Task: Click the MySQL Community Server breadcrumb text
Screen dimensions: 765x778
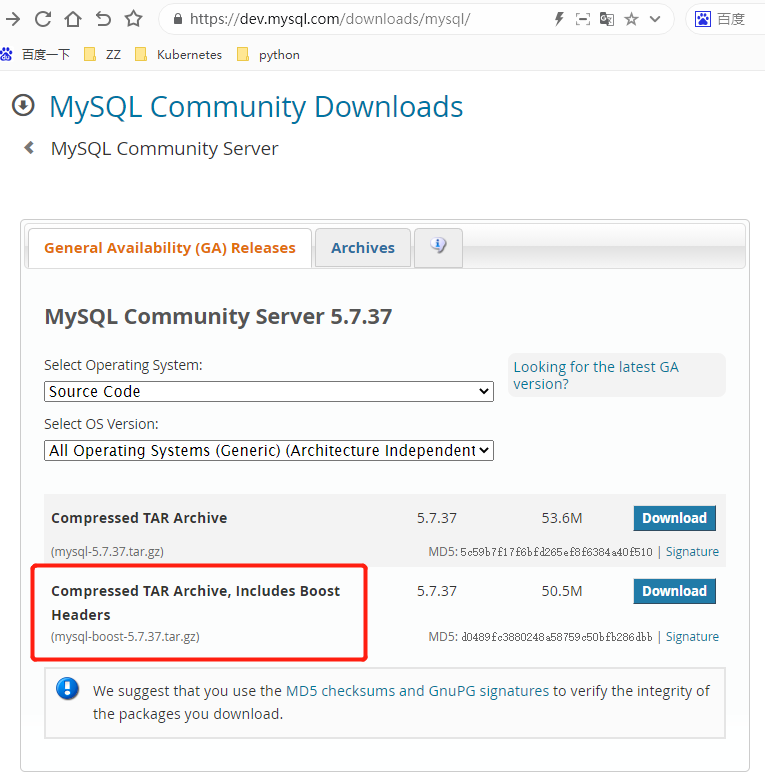Action: (x=165, y=149)
